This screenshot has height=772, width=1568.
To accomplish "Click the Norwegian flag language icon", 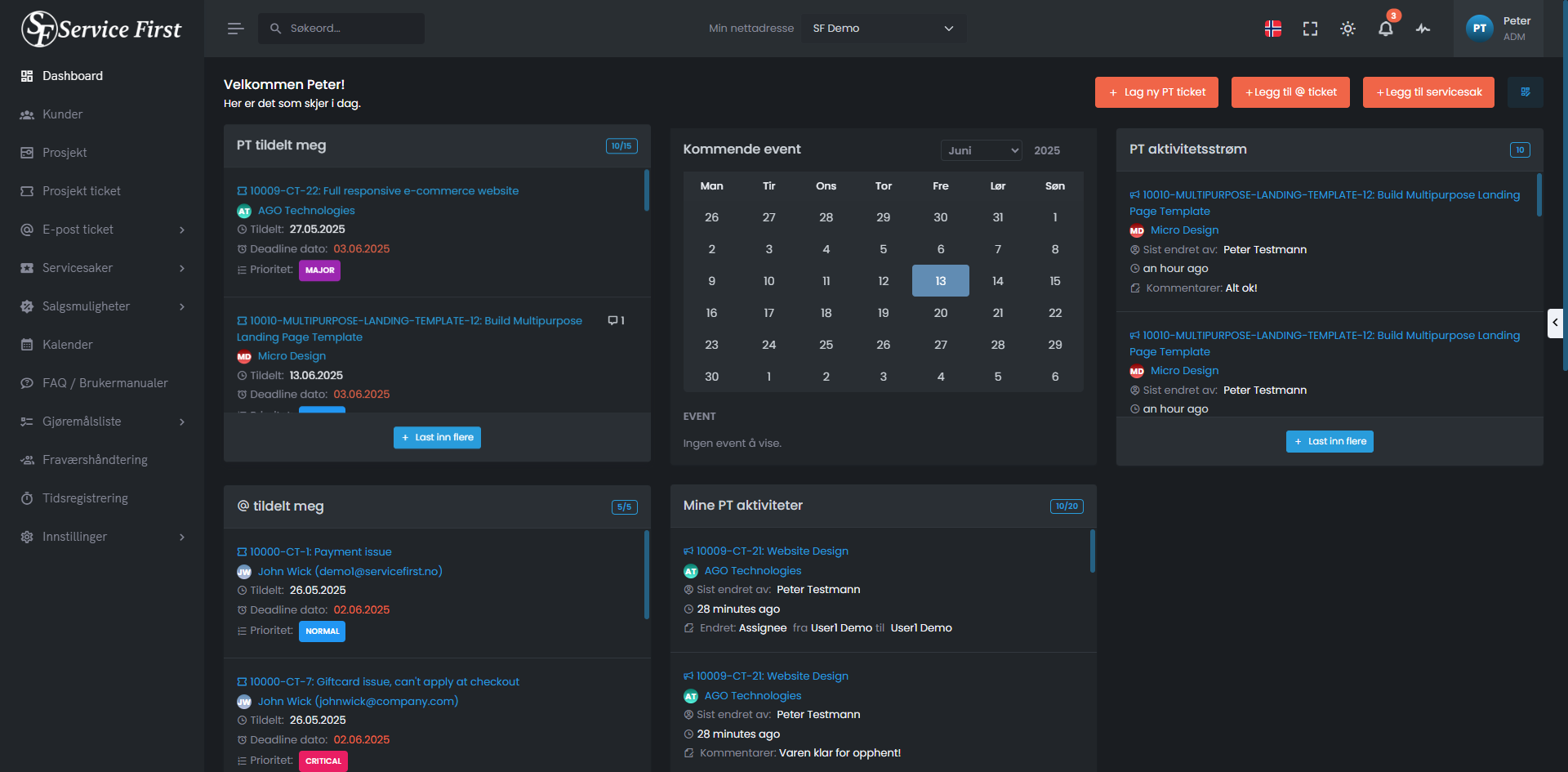I will tap(1273, 29).
